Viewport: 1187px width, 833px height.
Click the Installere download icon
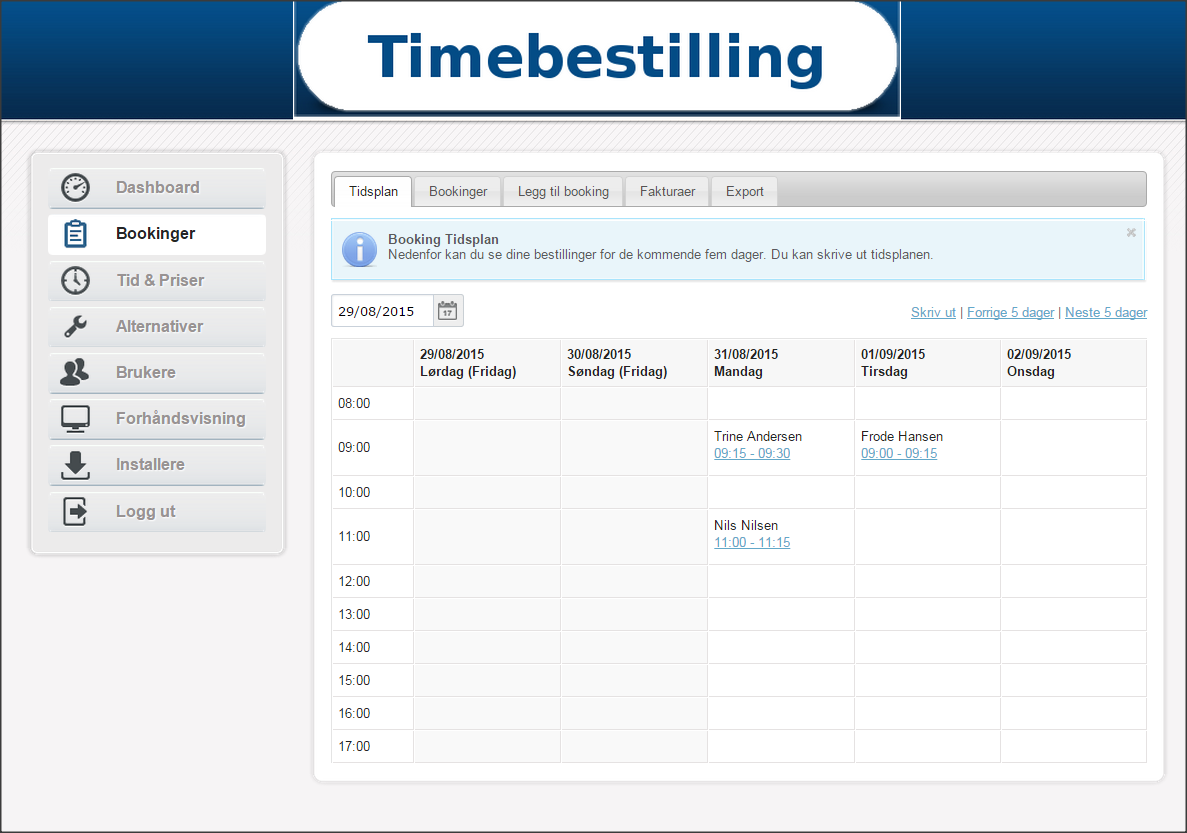click(76, 465)
